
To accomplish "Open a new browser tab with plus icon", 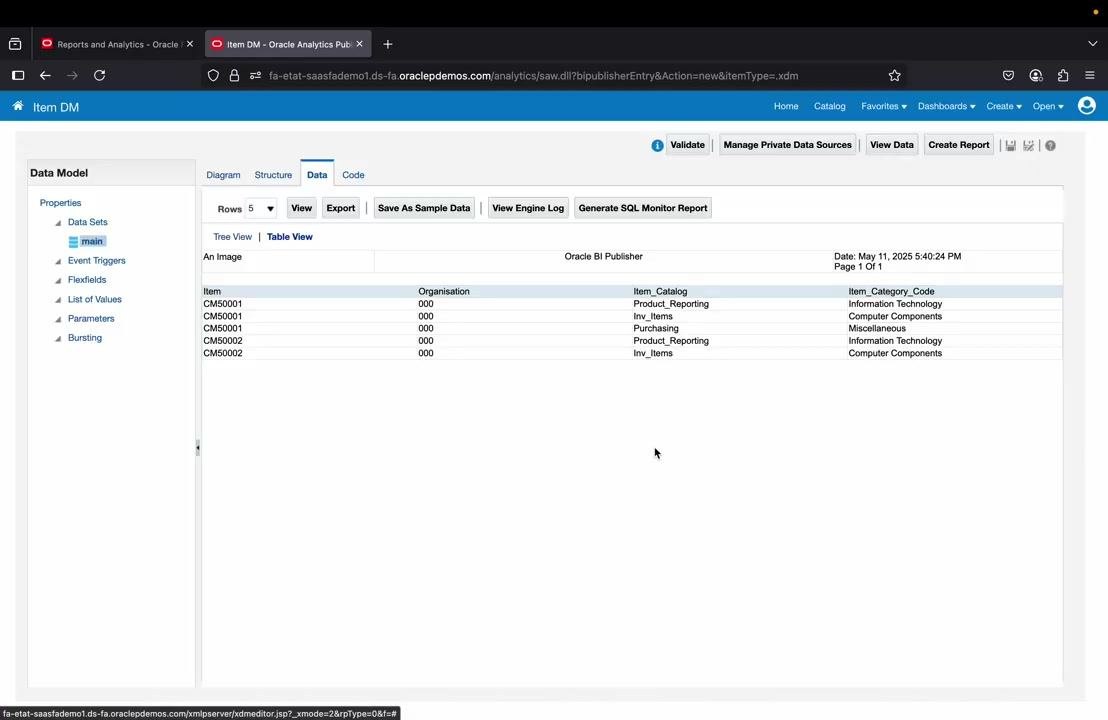I will 387,44.
